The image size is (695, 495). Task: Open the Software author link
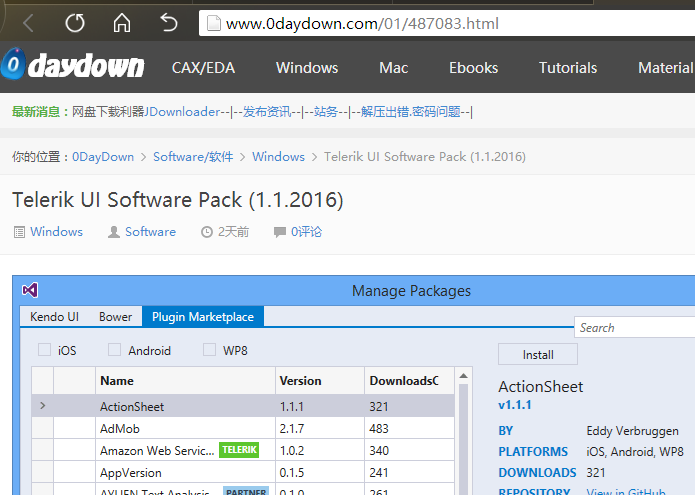click(x=150, y=232)
